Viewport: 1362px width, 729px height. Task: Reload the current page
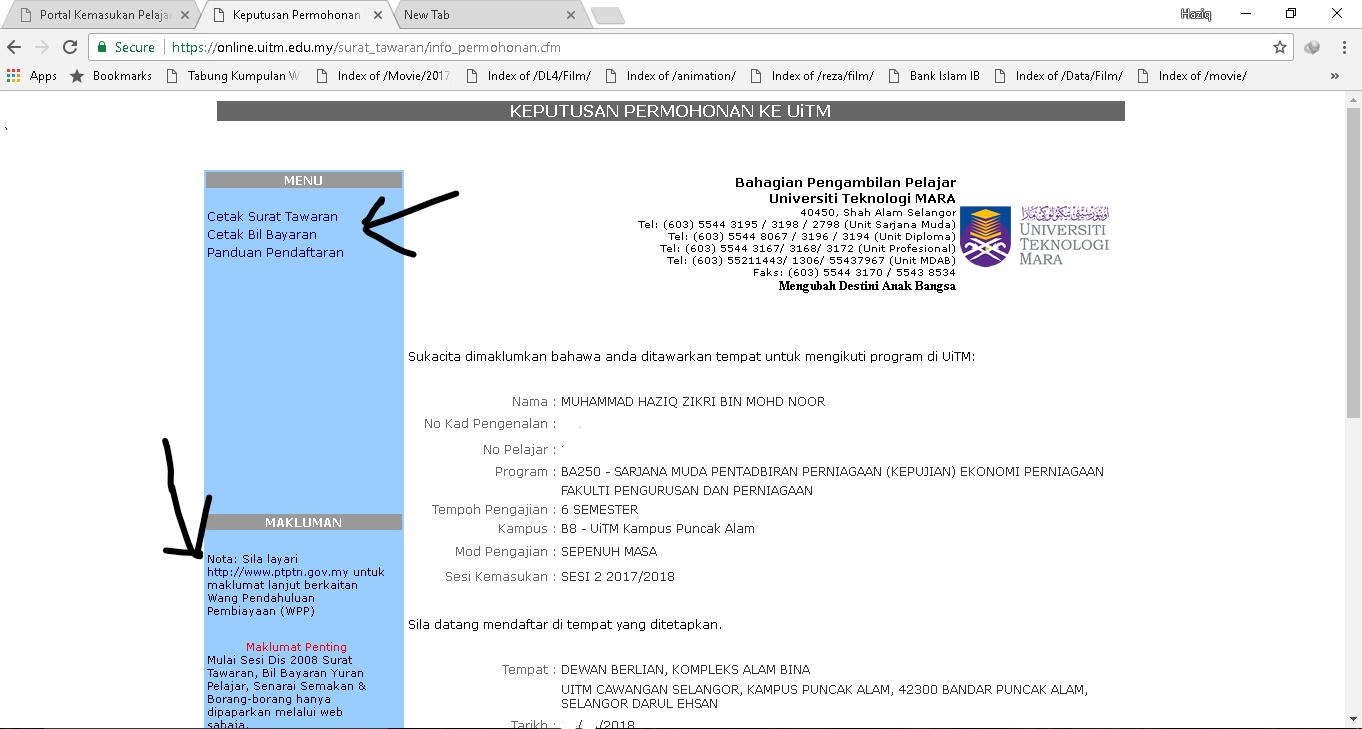pos(70,47)
